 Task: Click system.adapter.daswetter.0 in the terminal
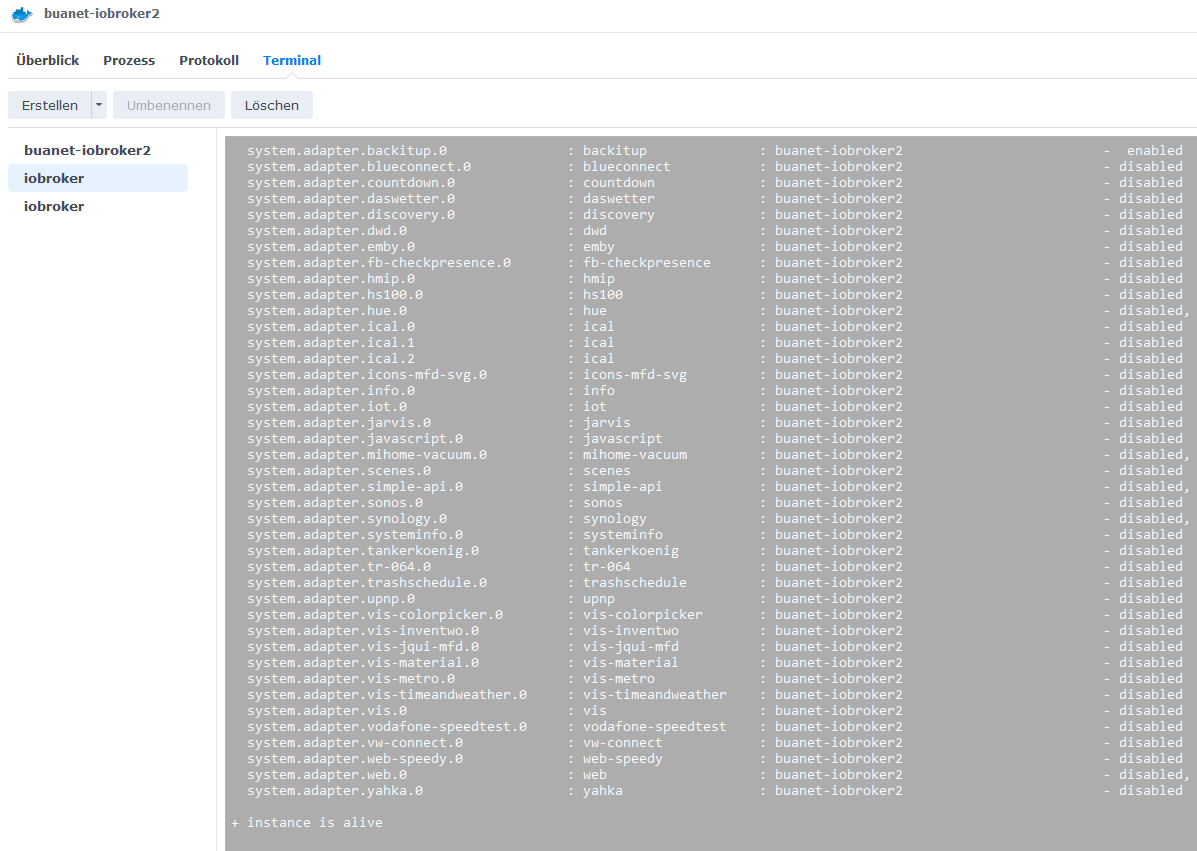click(351, 198)
